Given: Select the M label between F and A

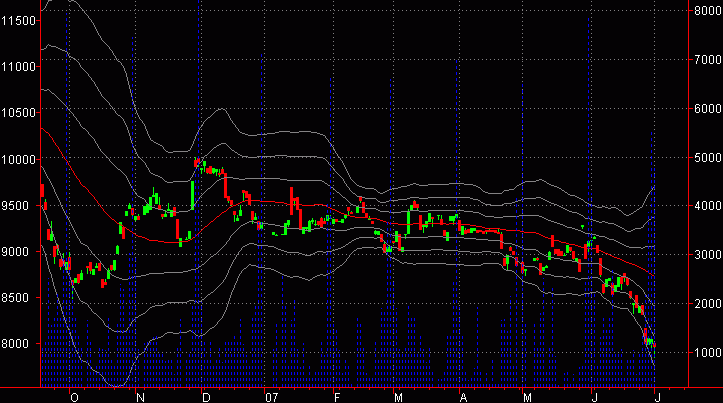Looking at the screenshot, I should (x=398, y=397).
